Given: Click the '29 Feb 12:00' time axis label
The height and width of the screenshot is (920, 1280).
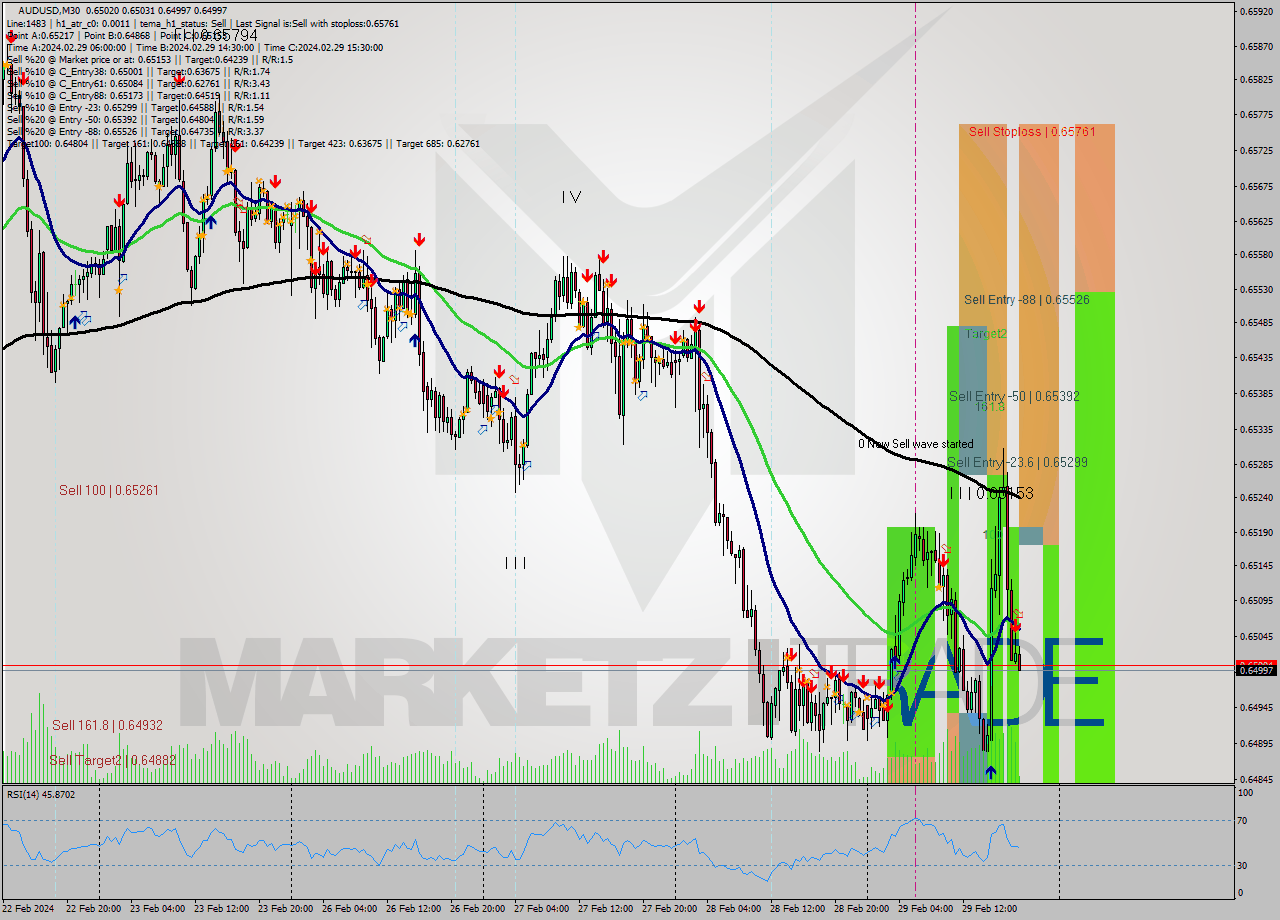Looking at the screenshot, I should point(989,909).
